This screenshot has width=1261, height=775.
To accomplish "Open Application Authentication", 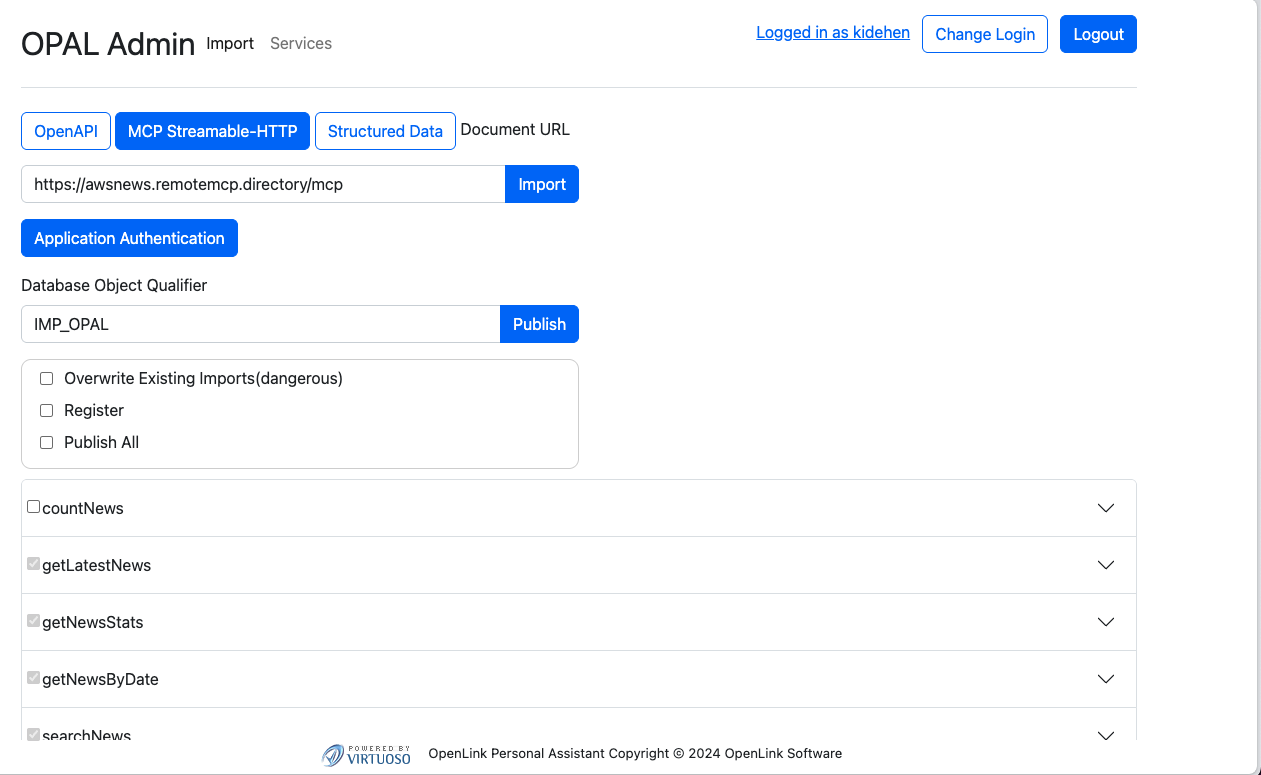I will point(129,238).
